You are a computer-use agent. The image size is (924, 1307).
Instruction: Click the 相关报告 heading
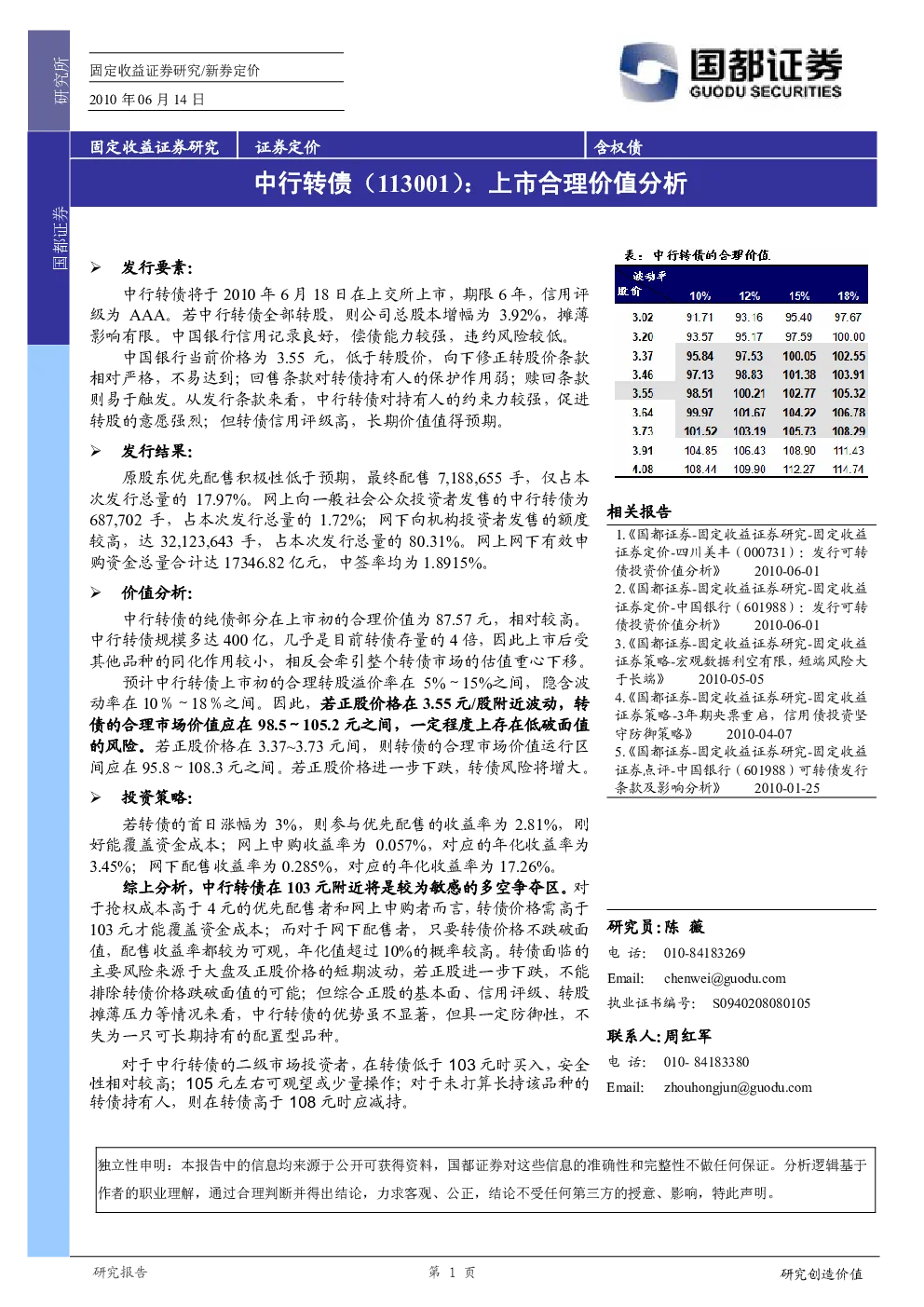coord(639,511)
